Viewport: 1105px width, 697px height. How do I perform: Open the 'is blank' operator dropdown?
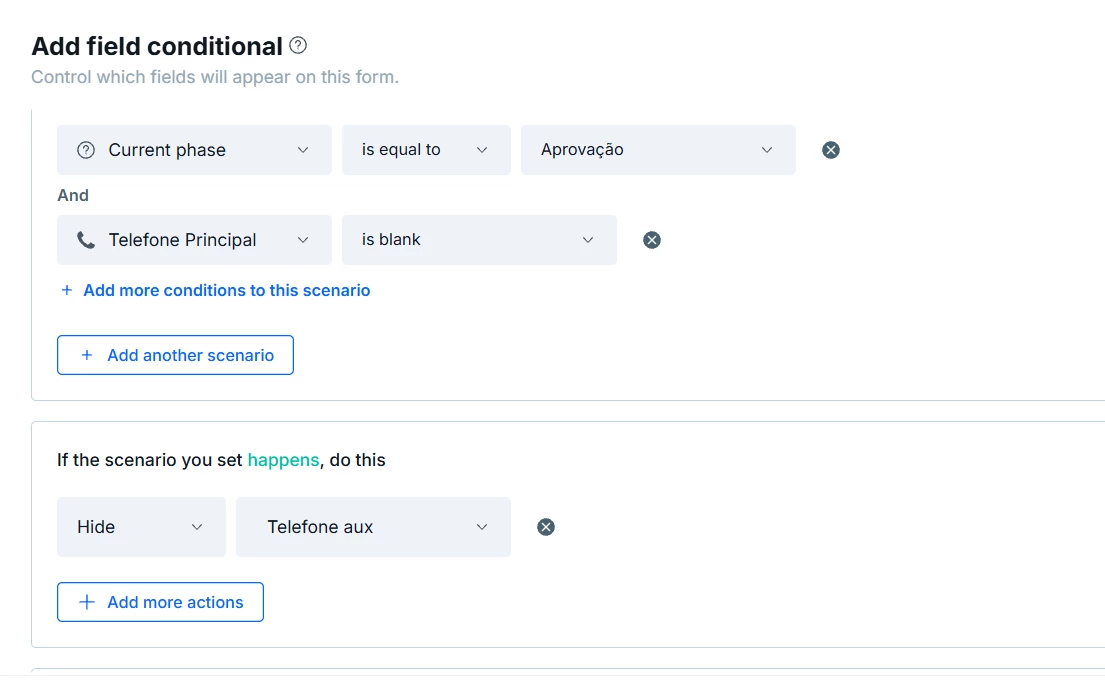point(479,240)
